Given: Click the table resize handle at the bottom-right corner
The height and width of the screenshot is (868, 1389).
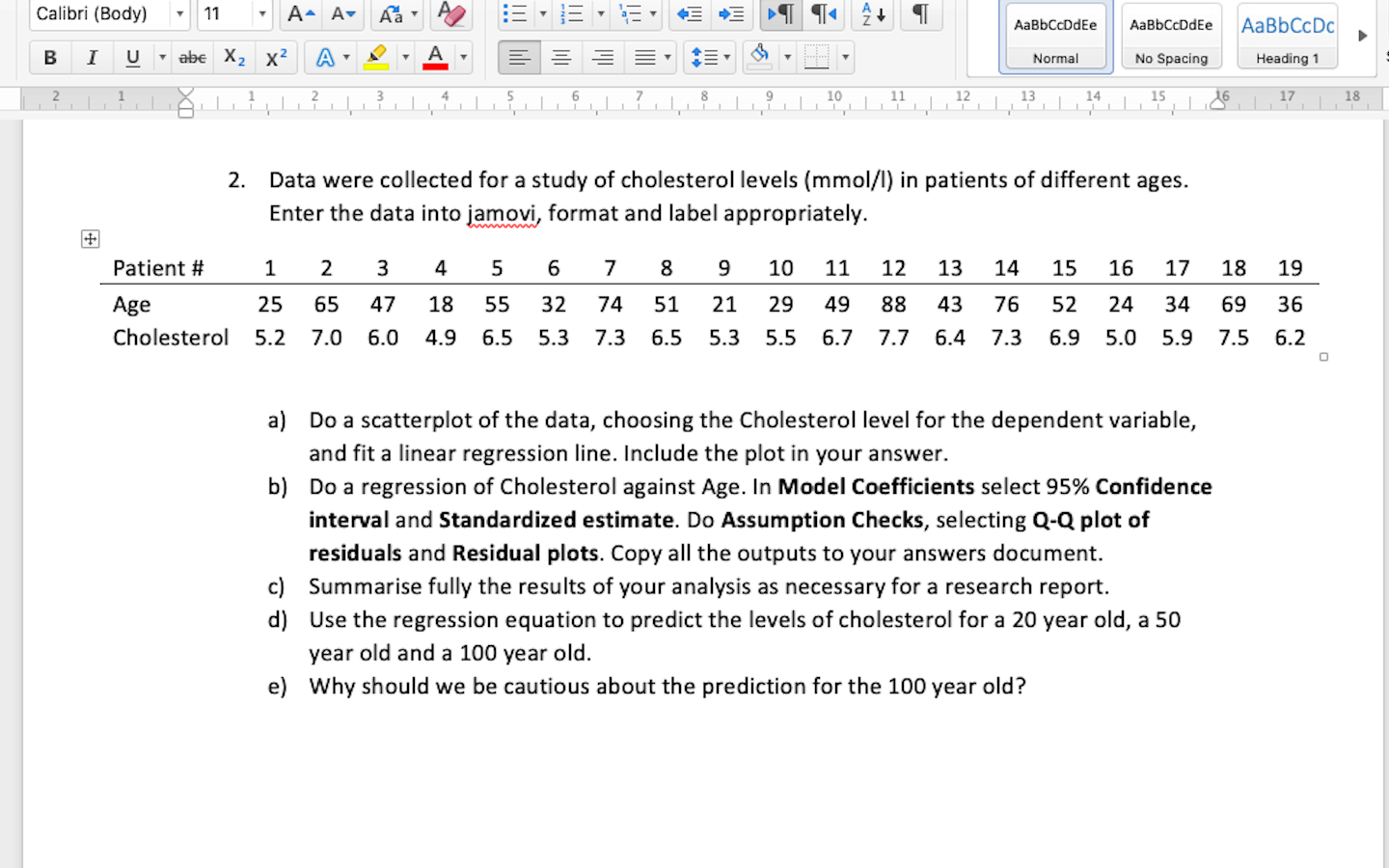Looking at the screenshot, I should (1323, 357).
